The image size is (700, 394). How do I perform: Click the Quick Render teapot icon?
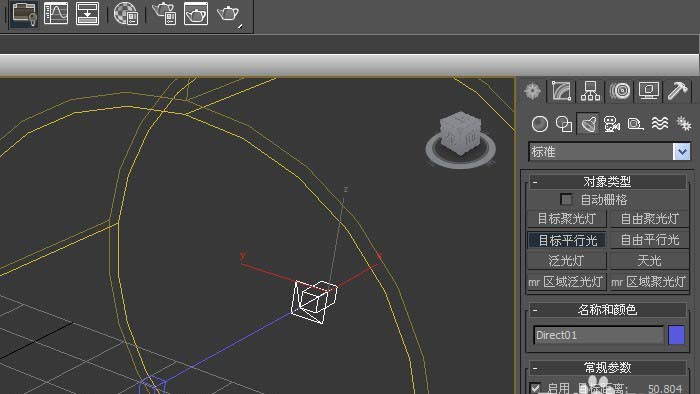coord(228,13)
